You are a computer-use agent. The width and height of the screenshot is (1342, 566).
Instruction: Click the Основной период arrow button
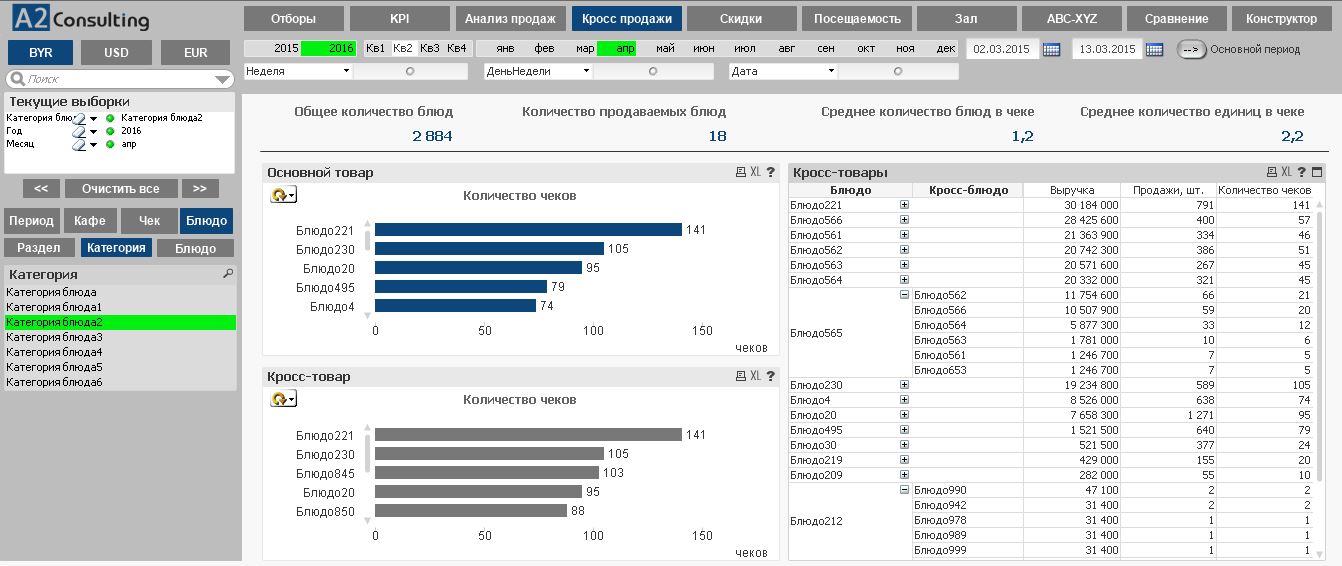[1191, 49]
